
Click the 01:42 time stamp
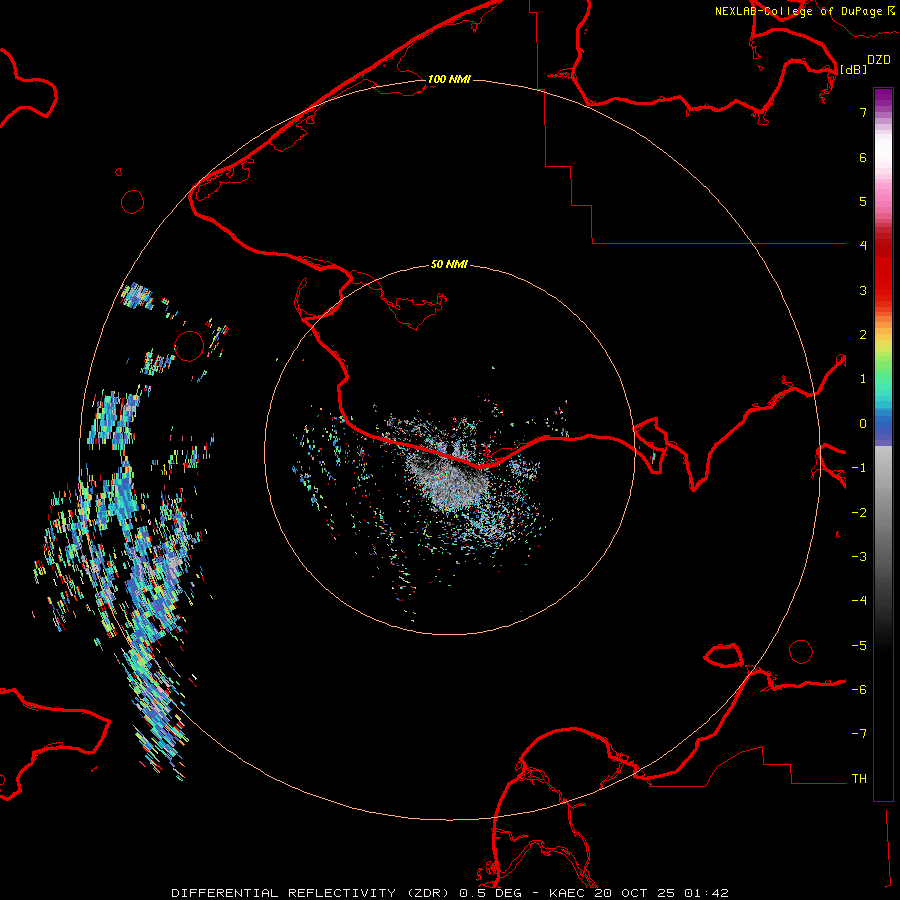point(707,893)
